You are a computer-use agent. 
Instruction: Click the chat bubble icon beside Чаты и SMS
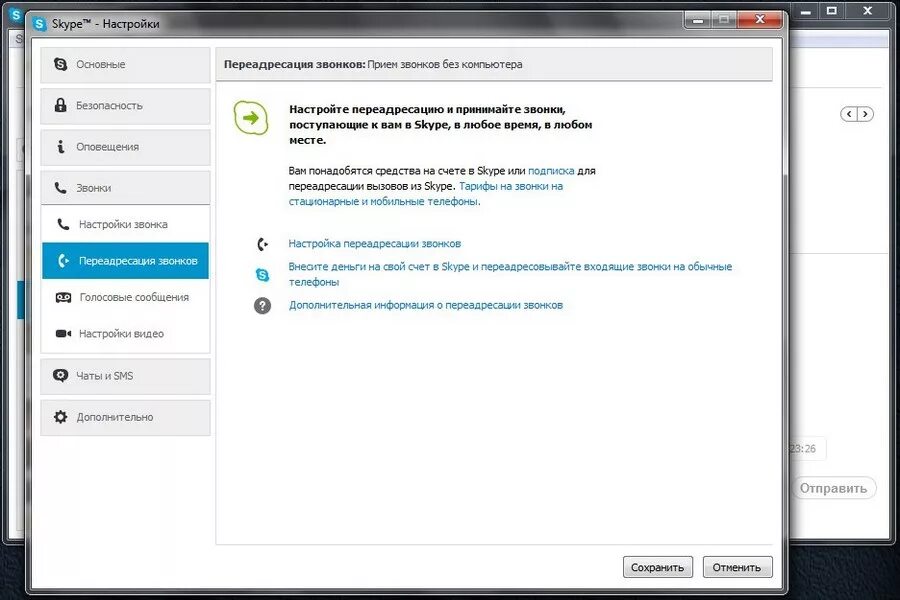60,376
